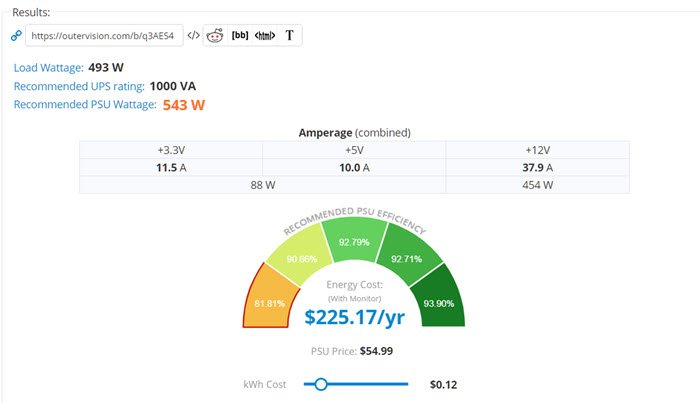
Task: Select the 90.66% efficiency gauge segment
Action: pyautogui.click(x=301, y=258)
